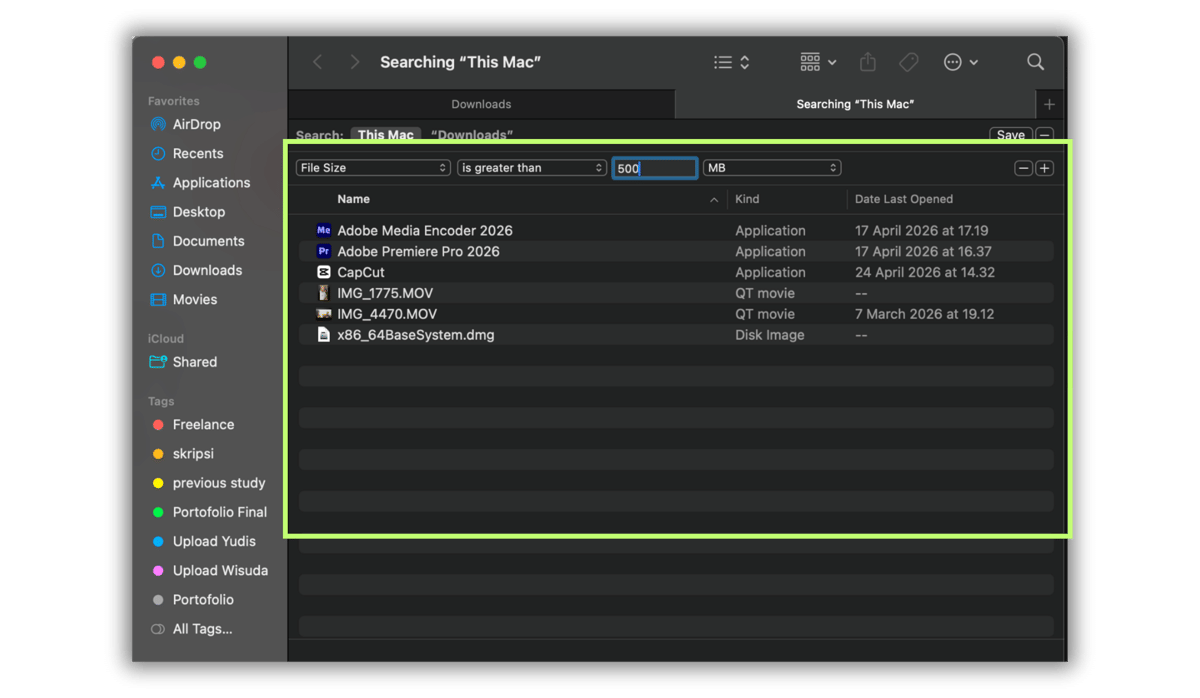This screenshot has width=1200, height=698.
Task: Switch to the Downloads tab
Action: pyautogui.click(x=480, y=103)
